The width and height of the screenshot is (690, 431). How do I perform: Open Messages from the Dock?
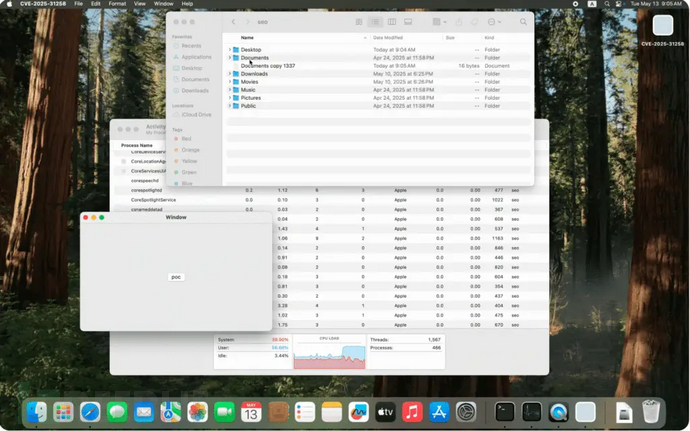pyautogui.click(x=117, y=413)
